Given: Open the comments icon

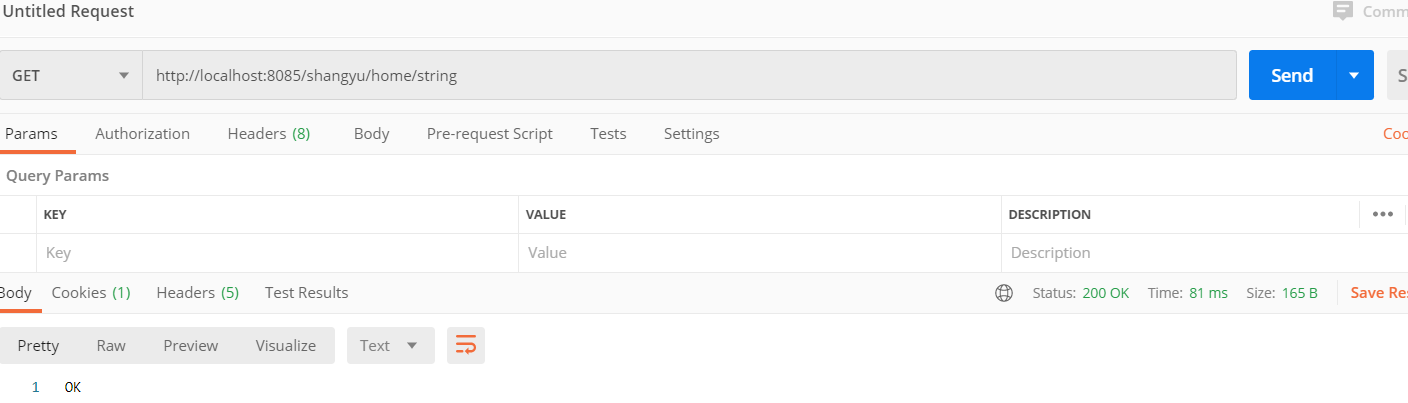Looking at the screenshot, I should click(1342, 12).
